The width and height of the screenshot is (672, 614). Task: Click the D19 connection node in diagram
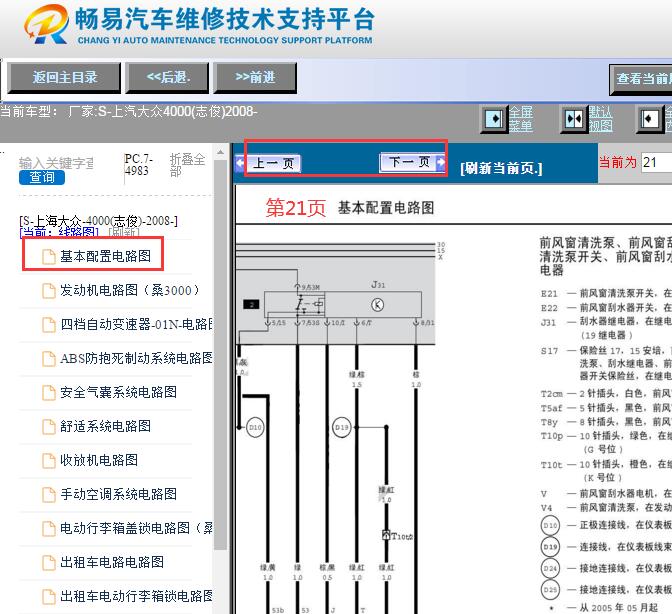tap(342, 427)
